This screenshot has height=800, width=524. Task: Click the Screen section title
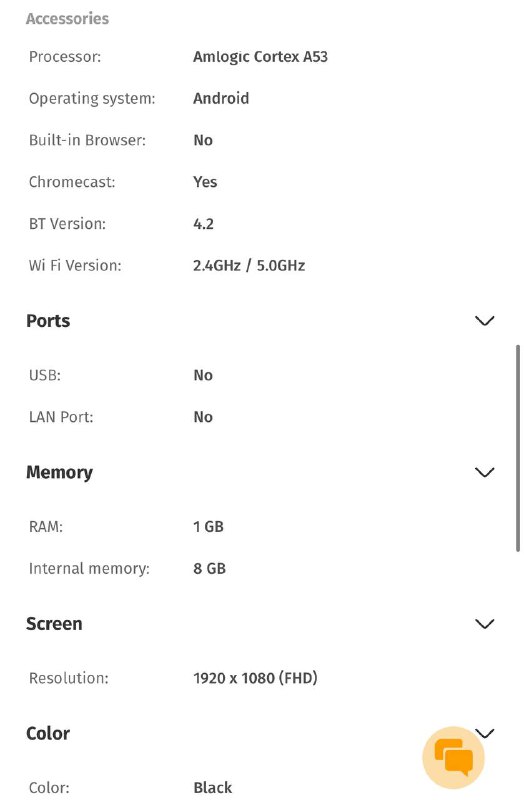point(54,624)
